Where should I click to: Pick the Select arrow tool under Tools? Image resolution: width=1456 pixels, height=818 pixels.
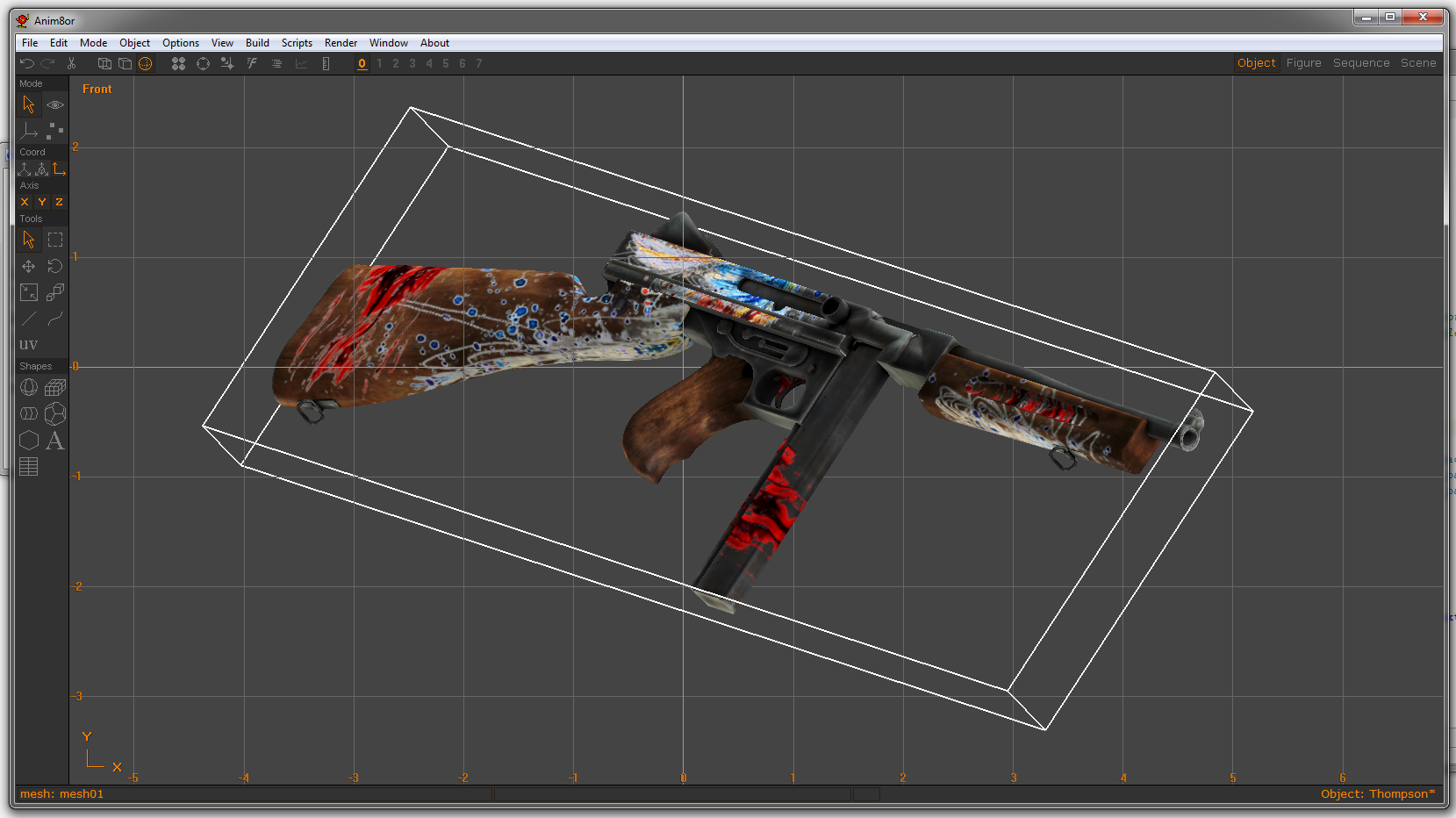[x=29, y=240]
